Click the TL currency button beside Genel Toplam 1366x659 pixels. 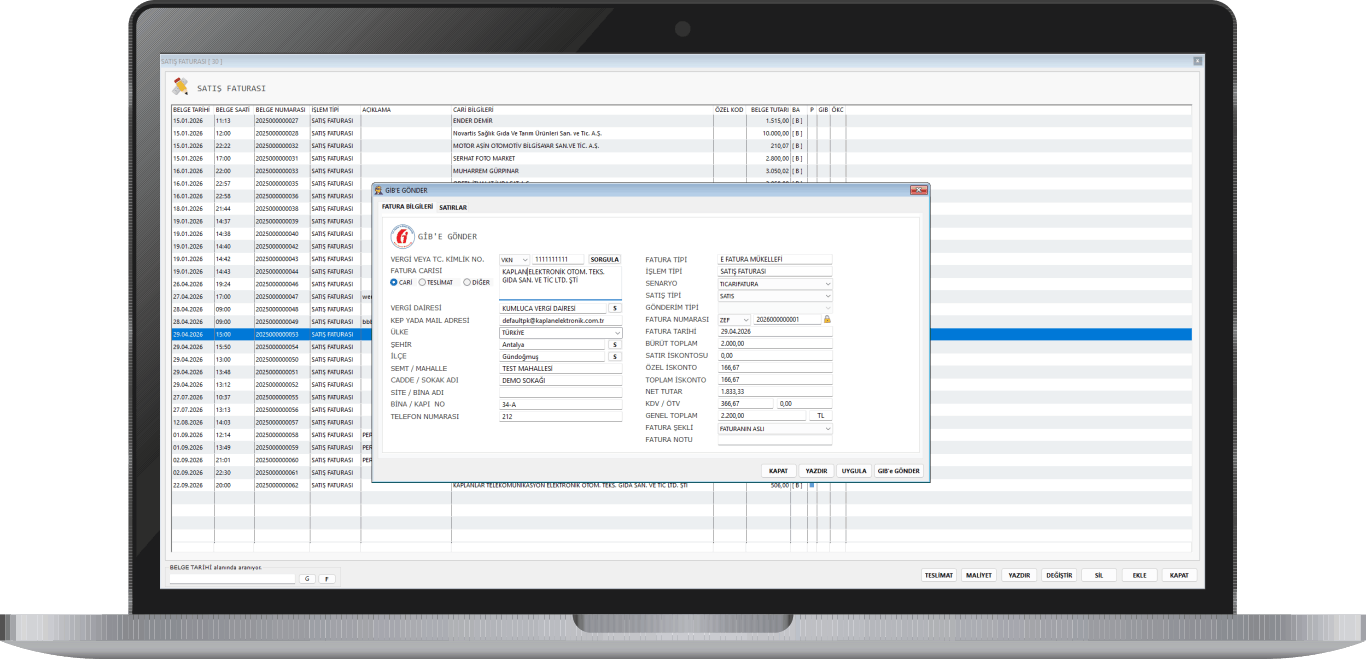821,415
